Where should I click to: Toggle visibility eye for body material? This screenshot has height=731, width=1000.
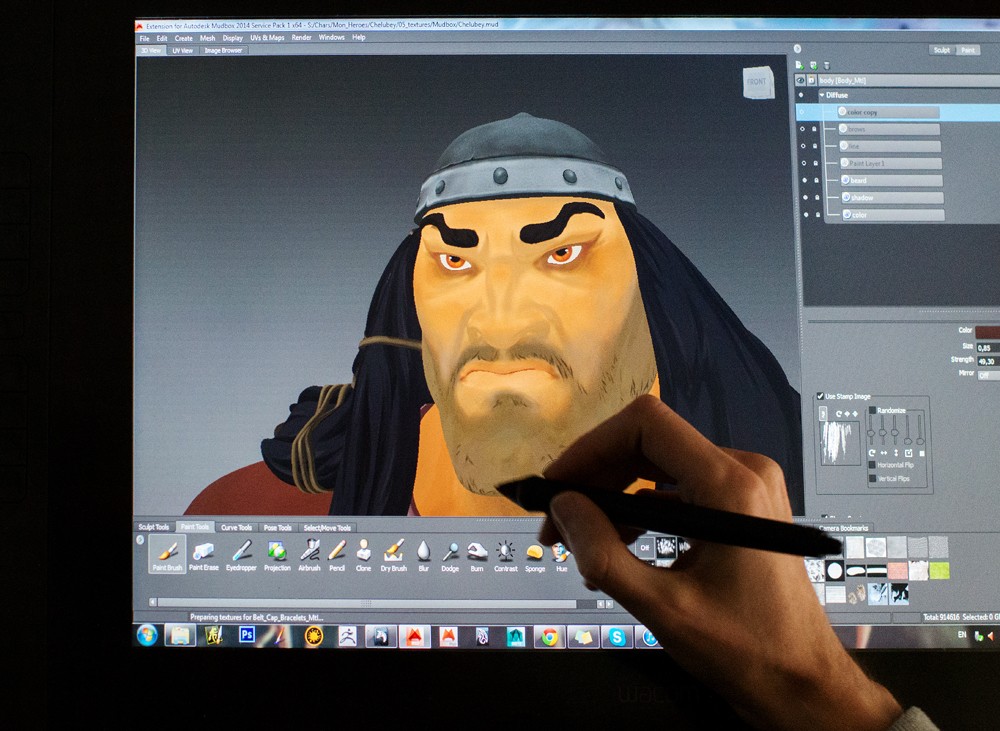[800, 80]
